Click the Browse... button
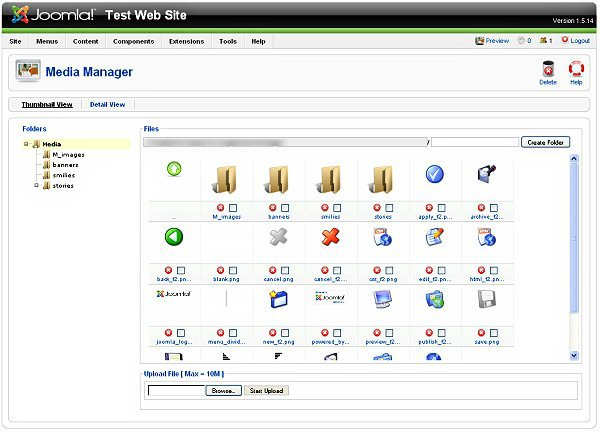The height and width of the screenshot is (432, 600). point(223,391)
